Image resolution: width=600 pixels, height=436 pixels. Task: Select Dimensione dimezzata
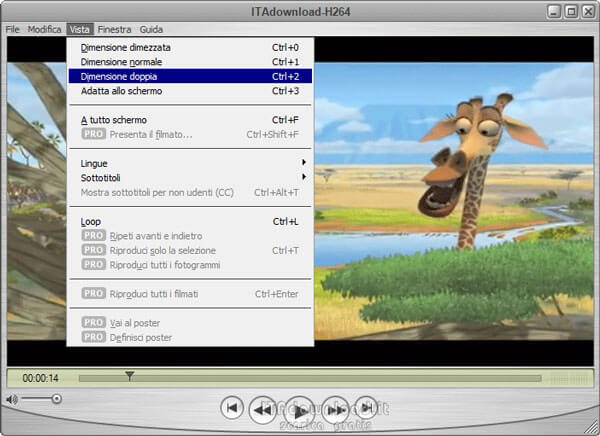[x=190, y=47]
